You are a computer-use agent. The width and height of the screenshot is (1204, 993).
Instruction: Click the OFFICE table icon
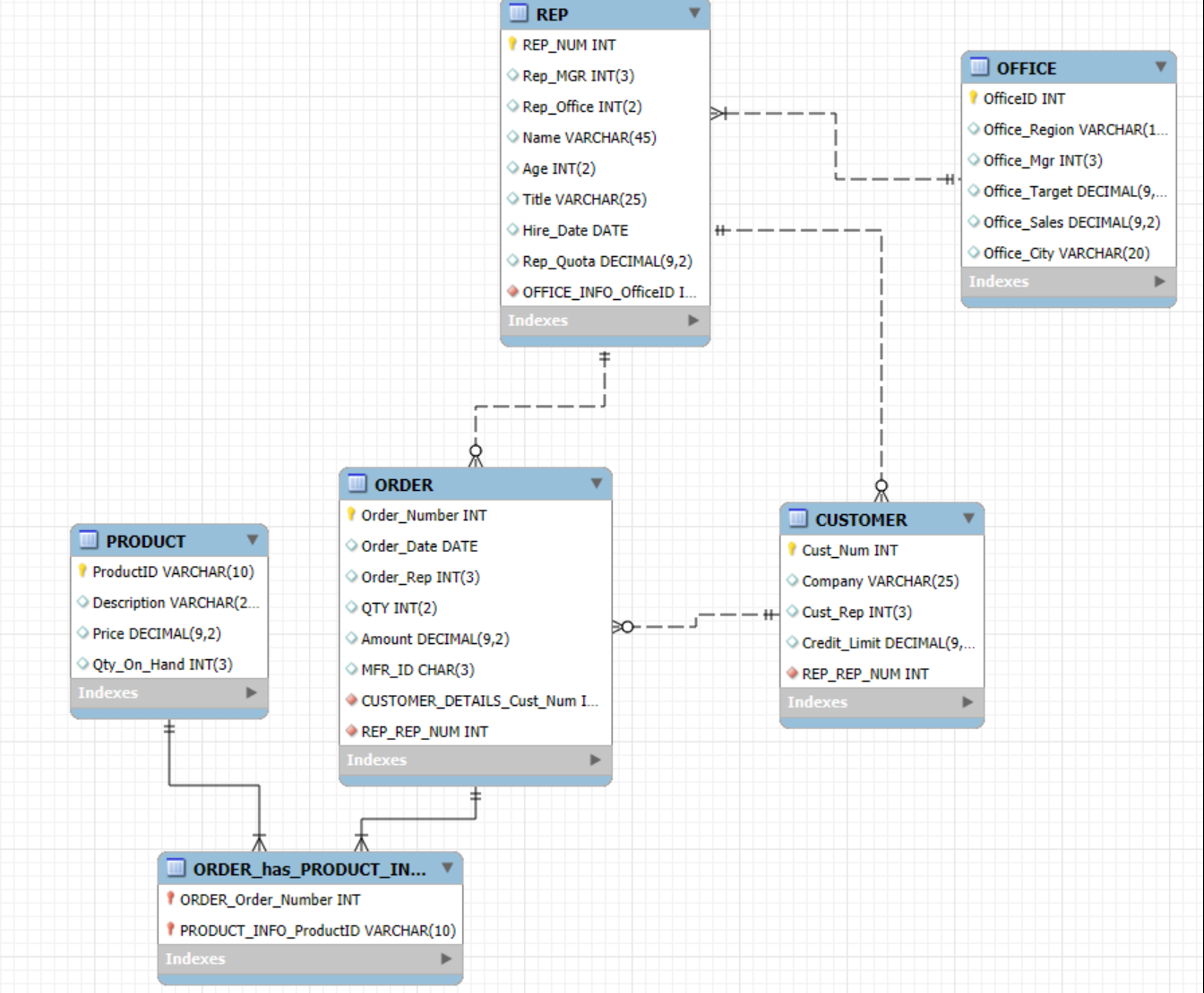click(x=979, y=67)
